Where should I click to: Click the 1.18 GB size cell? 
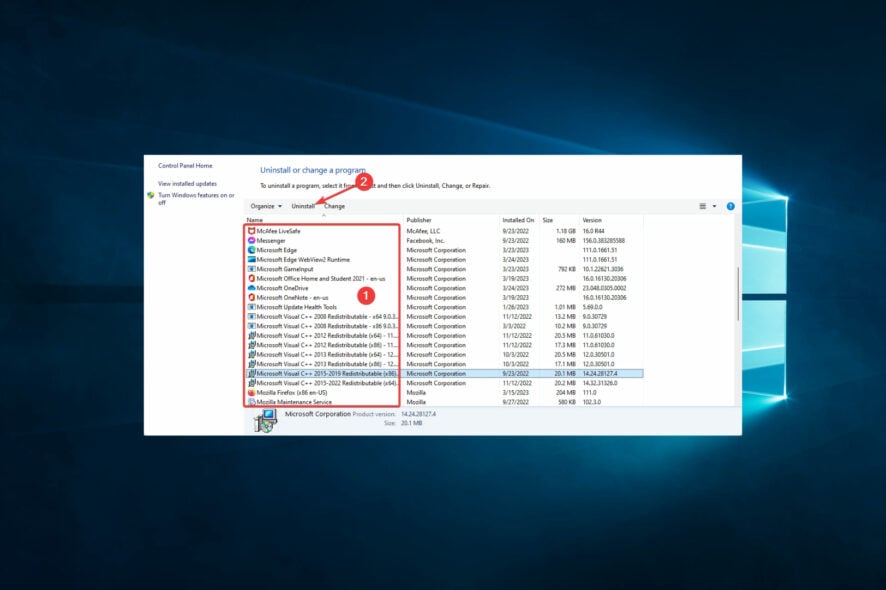[x=566, y=231]
